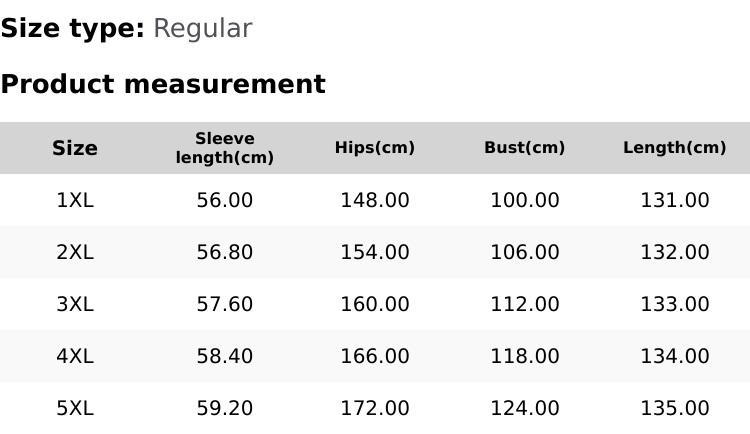This screenshot has height=434, width=750.
Task: Click the Bust(cm) column header
Action: pos(525,148)
